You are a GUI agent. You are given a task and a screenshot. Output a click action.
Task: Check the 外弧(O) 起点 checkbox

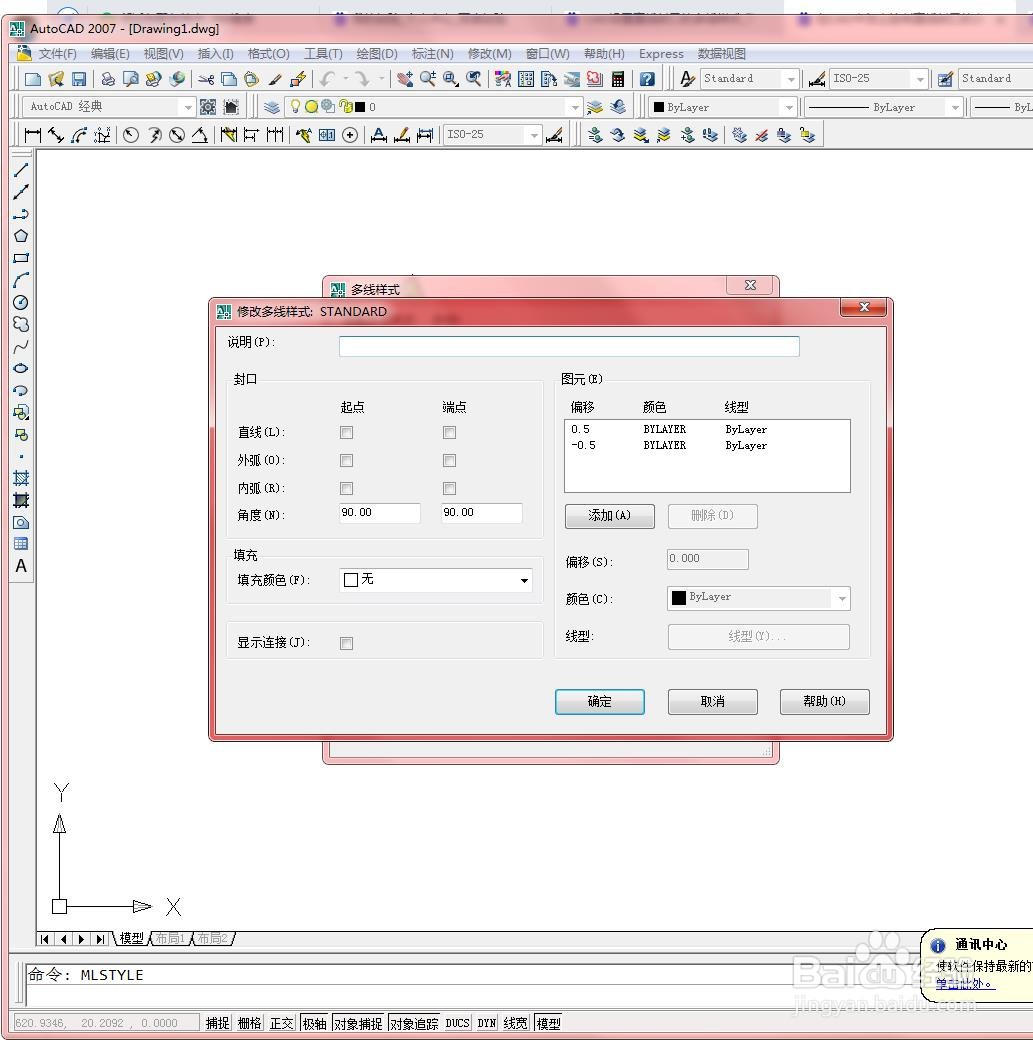coord(346,460)
